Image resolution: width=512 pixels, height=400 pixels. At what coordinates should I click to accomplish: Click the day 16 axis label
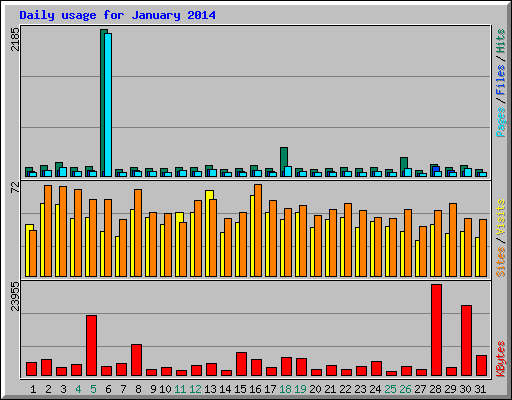pos(255,389)
